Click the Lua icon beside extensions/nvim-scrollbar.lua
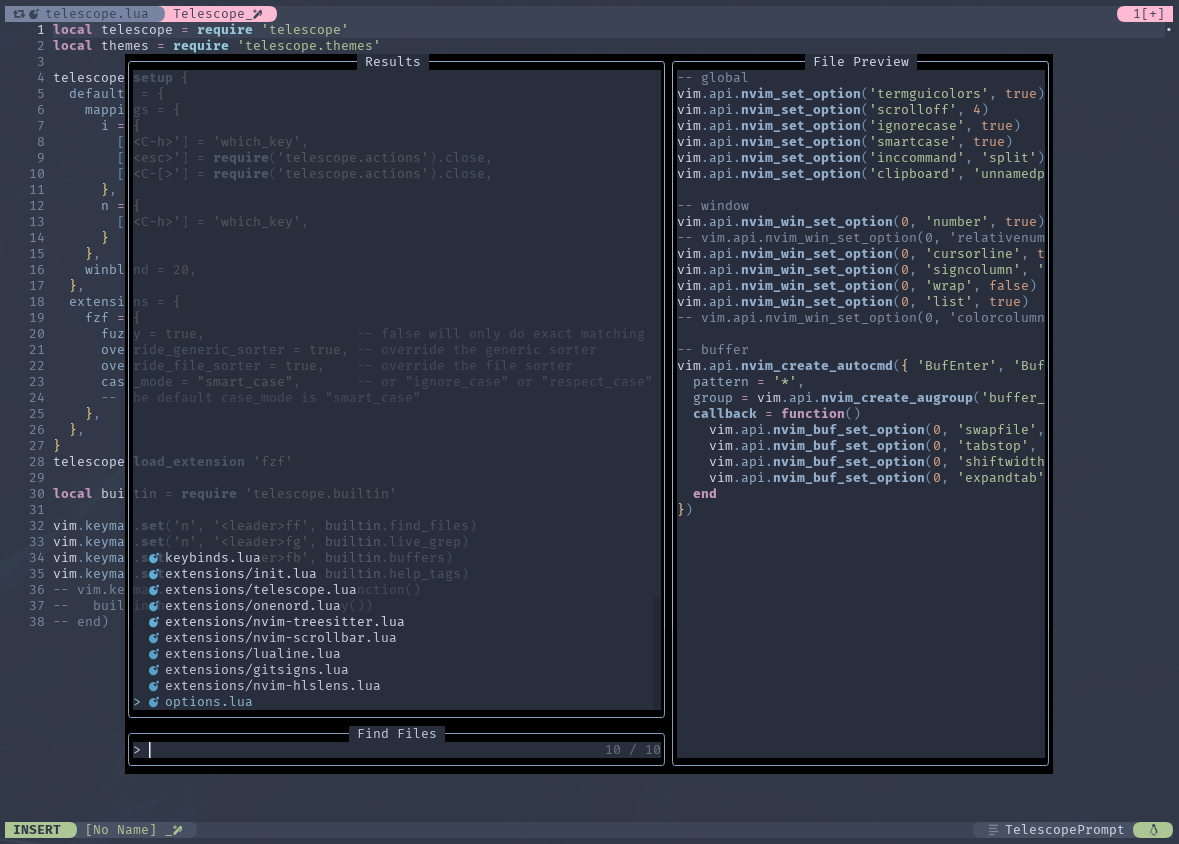This screenshot has width=1179, height=844. click(x=153, y=637)
